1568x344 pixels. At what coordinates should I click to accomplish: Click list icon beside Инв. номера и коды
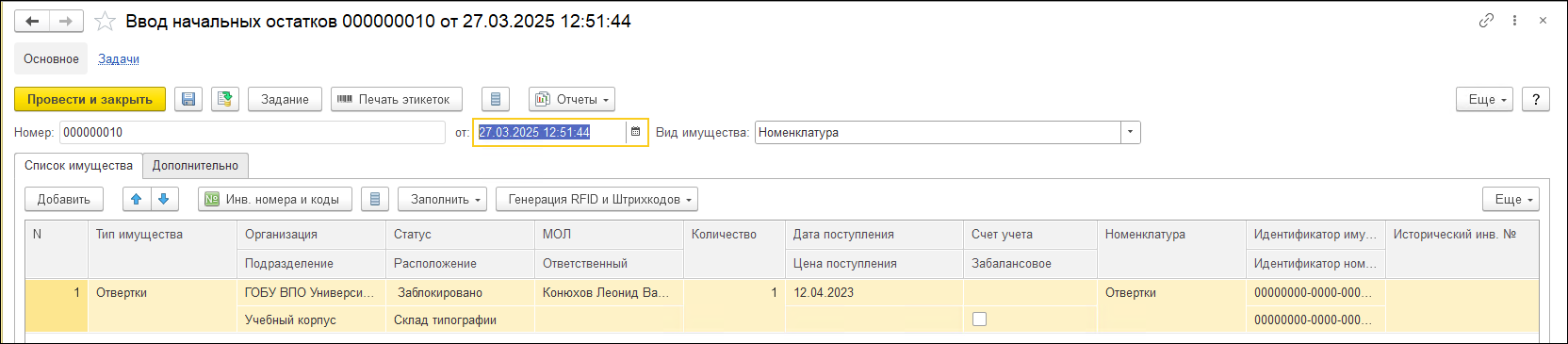375,199
